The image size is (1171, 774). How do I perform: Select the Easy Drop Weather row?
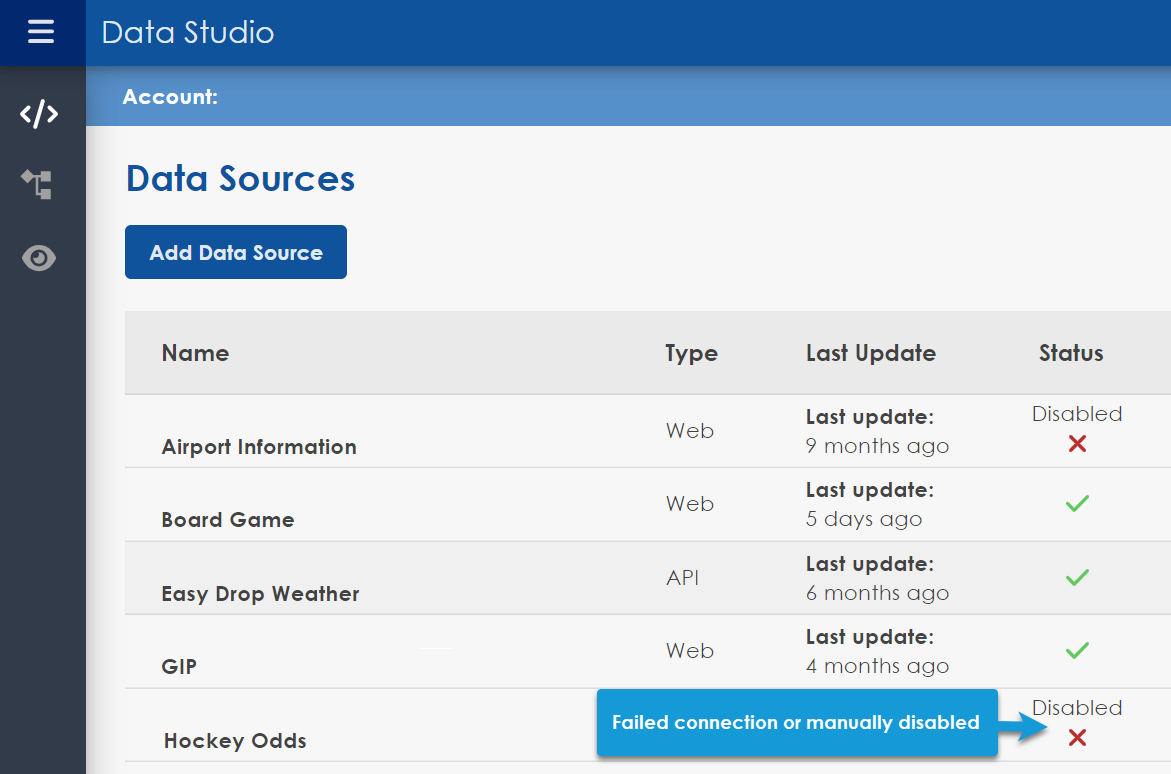[x=260, y=594]
